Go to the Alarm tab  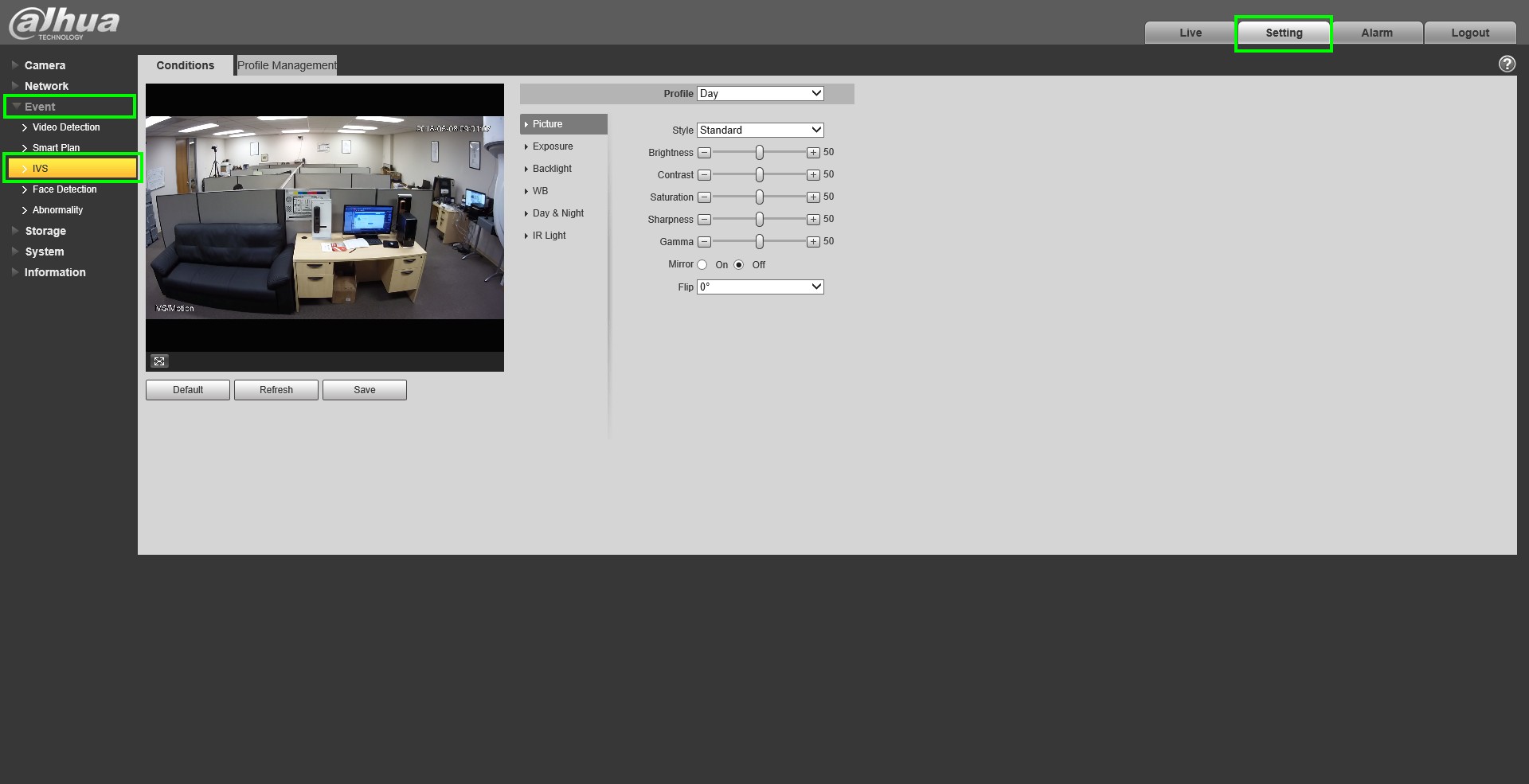(x=1377, y=33)
